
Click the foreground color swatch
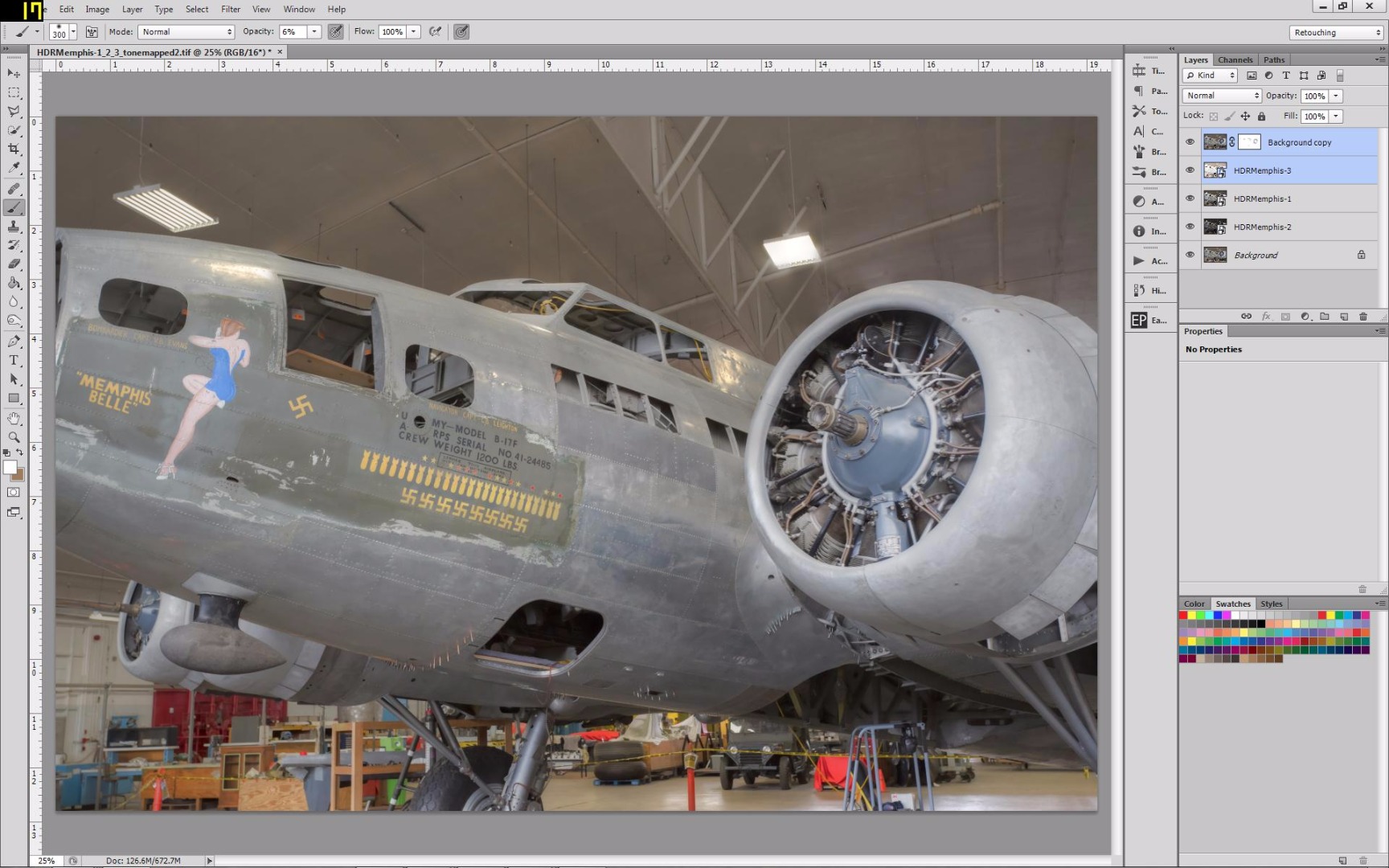9,467
